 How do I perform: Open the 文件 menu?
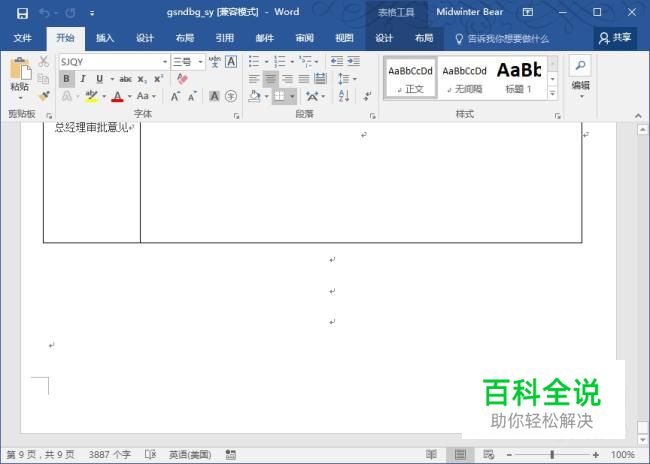[x=22, y=39]
